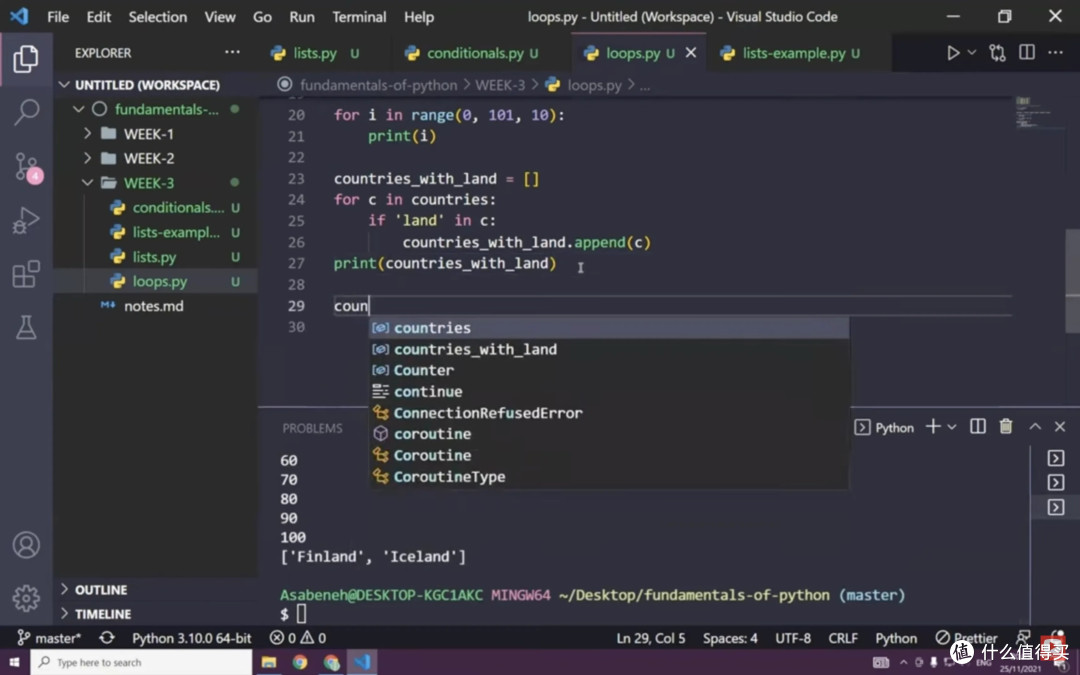Open the Edit menu
The width and height of the screenshot is (1080, 675).
(x=98, y=17)
